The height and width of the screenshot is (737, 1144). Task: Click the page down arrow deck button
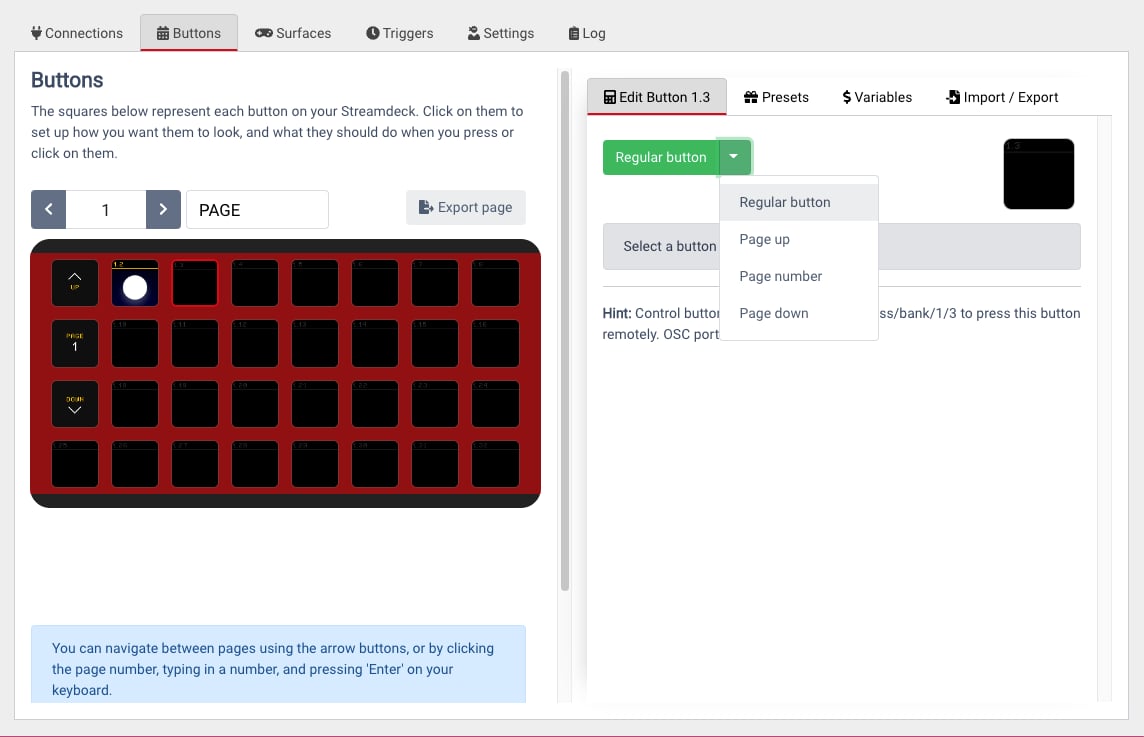[x=74, y=404]
